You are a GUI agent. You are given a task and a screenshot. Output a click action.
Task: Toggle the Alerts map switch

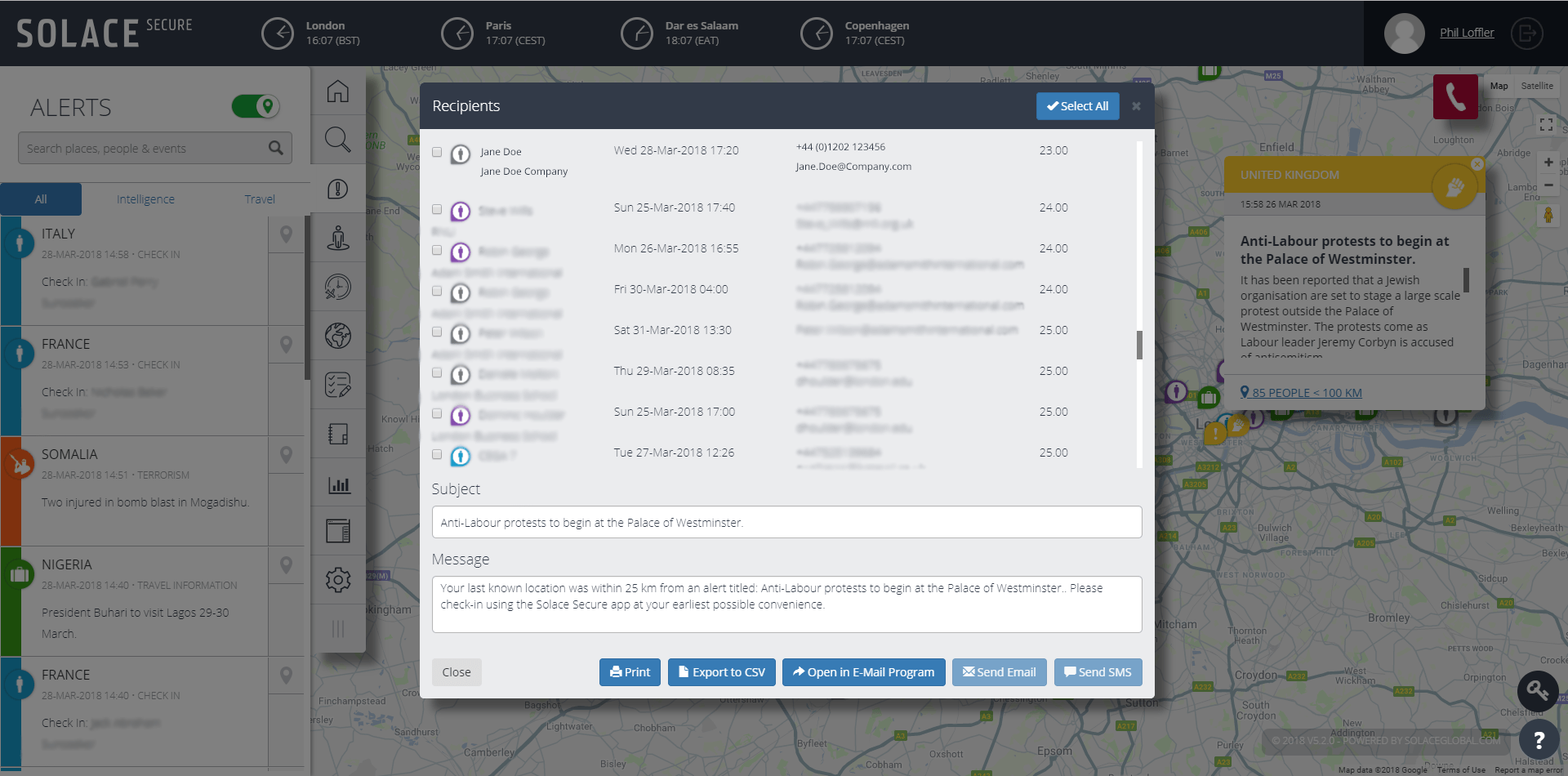256,106
